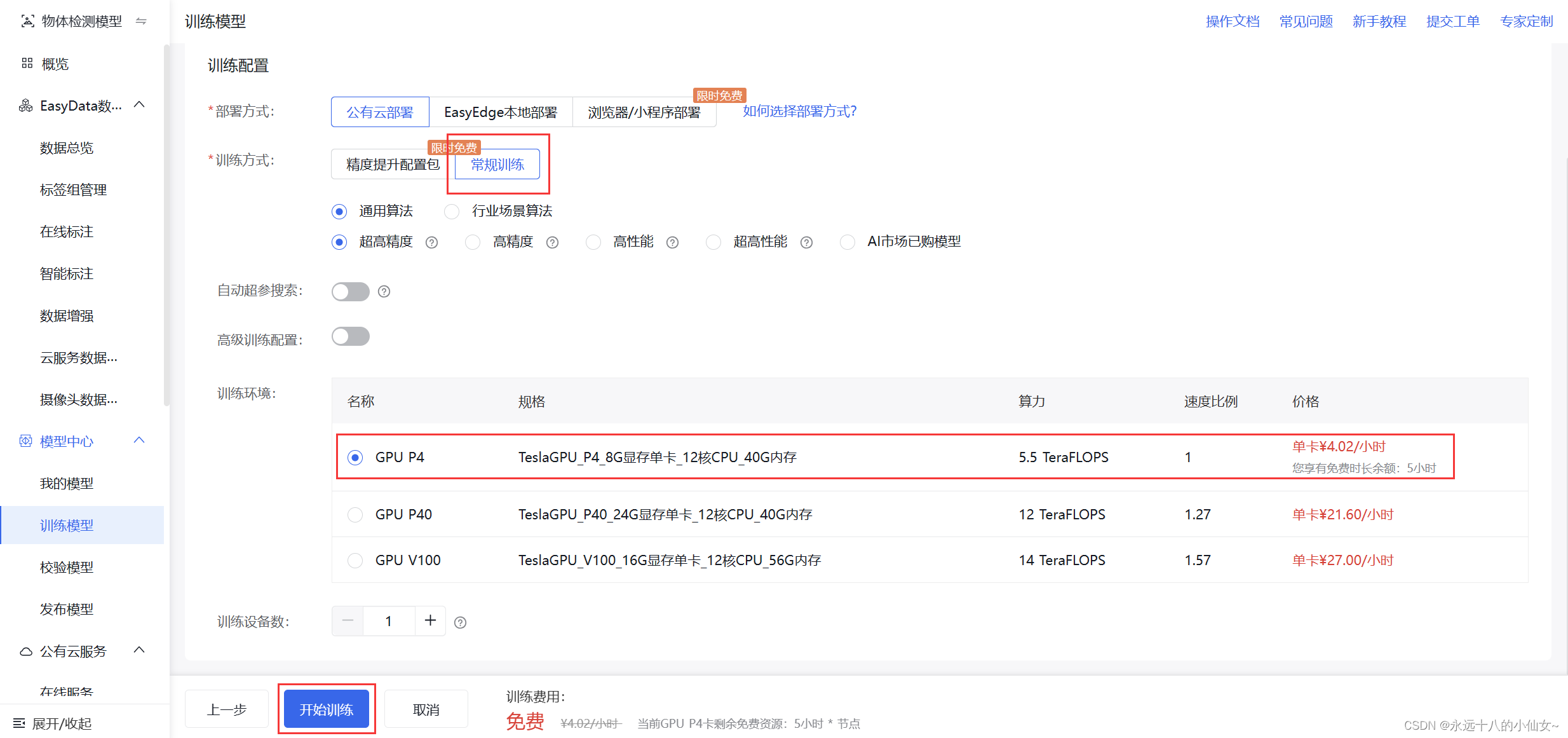Click help icon next to 自动超参搜索 switch
The image size is (1568, 738).
[x=384, y=291]
